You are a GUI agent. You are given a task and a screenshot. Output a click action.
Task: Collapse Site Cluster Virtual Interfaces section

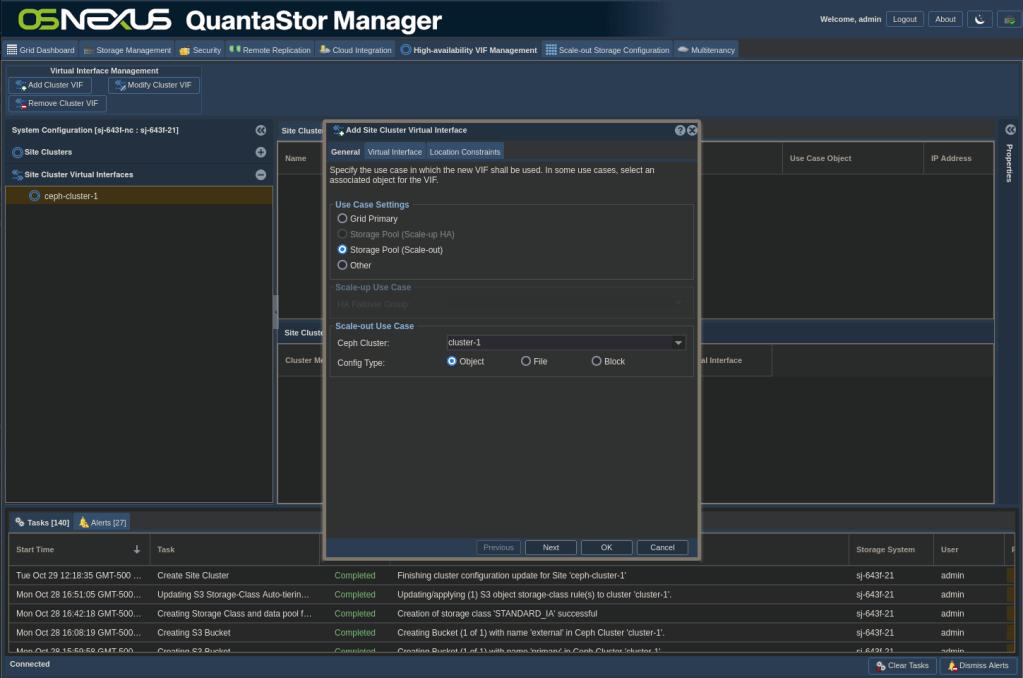pos(260,174)
